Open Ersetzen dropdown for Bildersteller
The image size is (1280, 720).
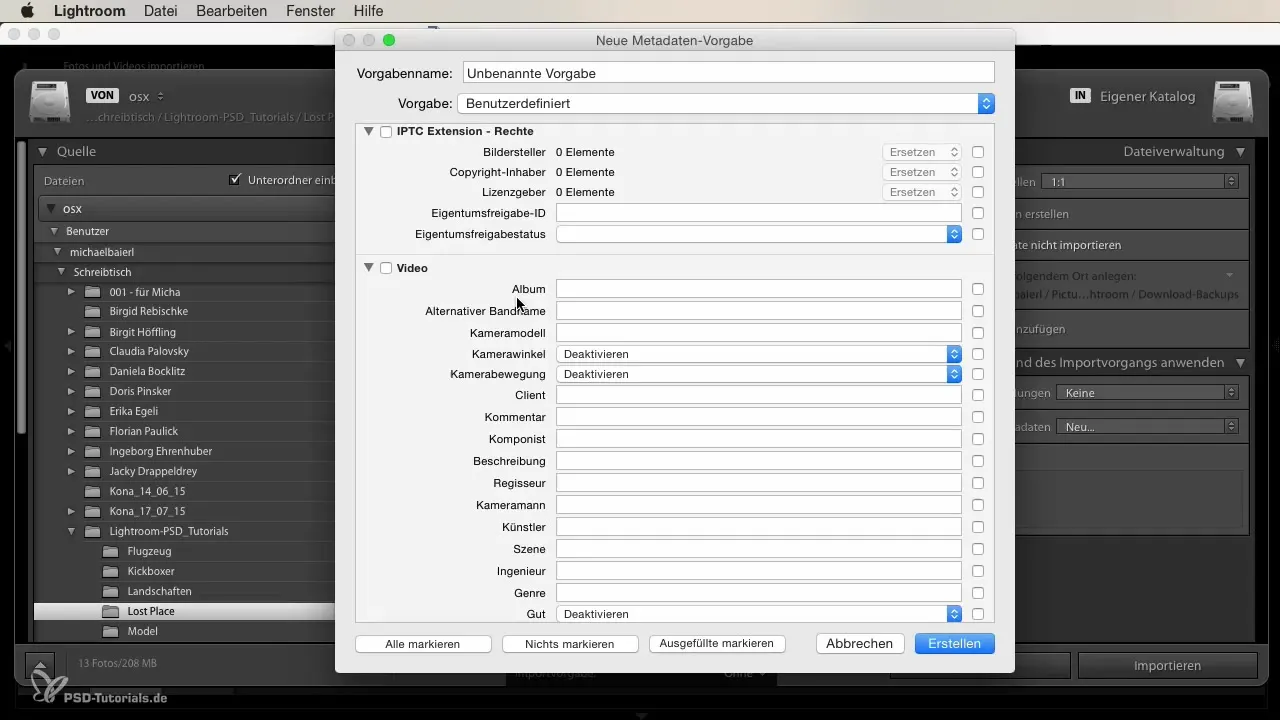click(922, 152)
